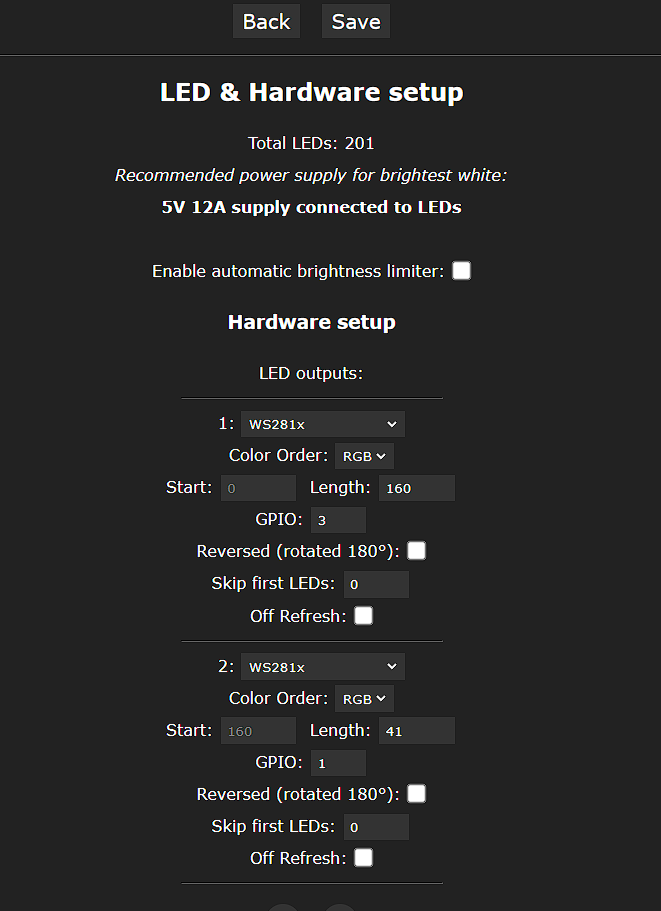The width and height of the screenshot is (661, 911).
Task: Open the WS281x type dropdown for output 2
Action: point(322,666)
